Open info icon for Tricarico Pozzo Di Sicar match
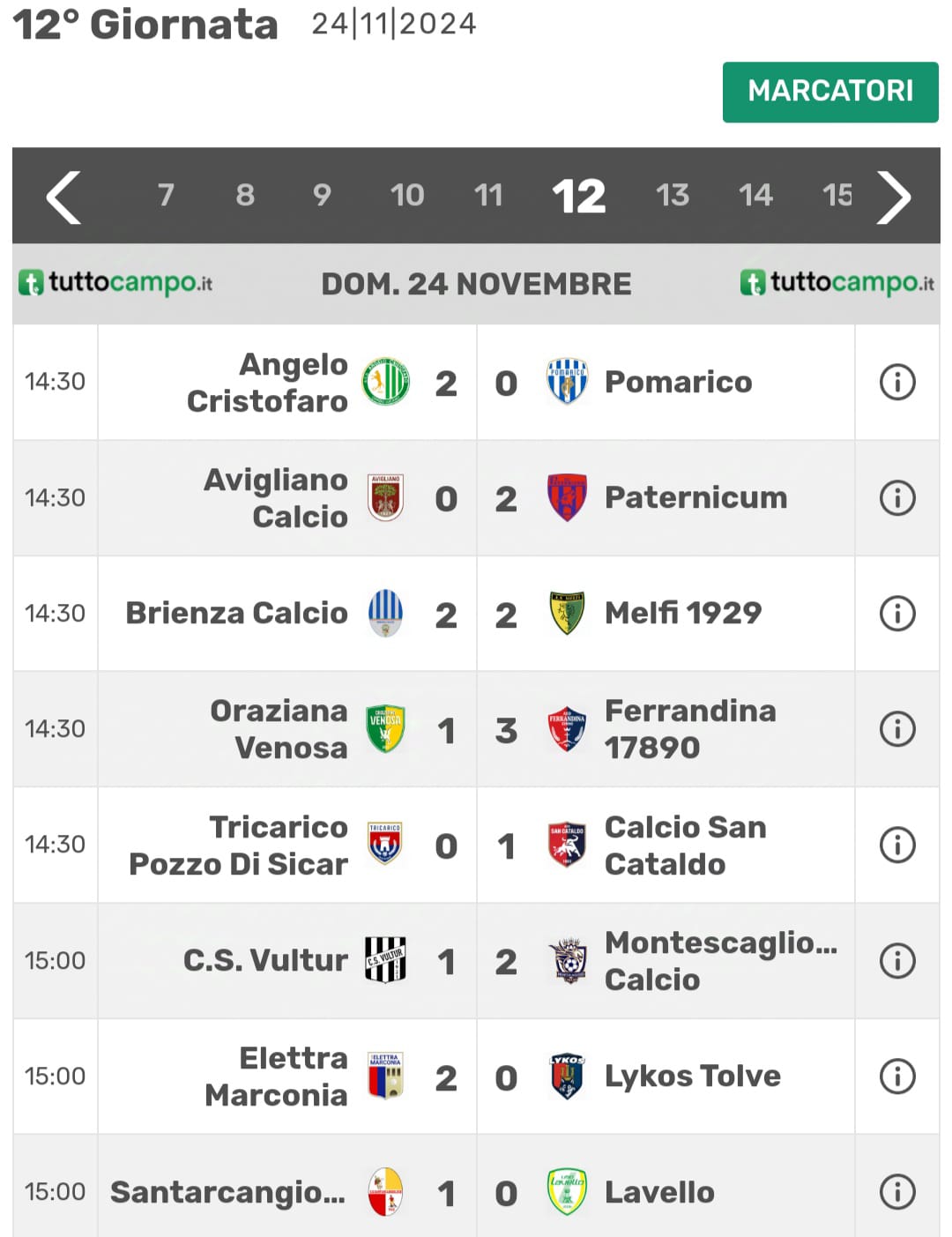The image size is (952, 1237). pos(897,845)
